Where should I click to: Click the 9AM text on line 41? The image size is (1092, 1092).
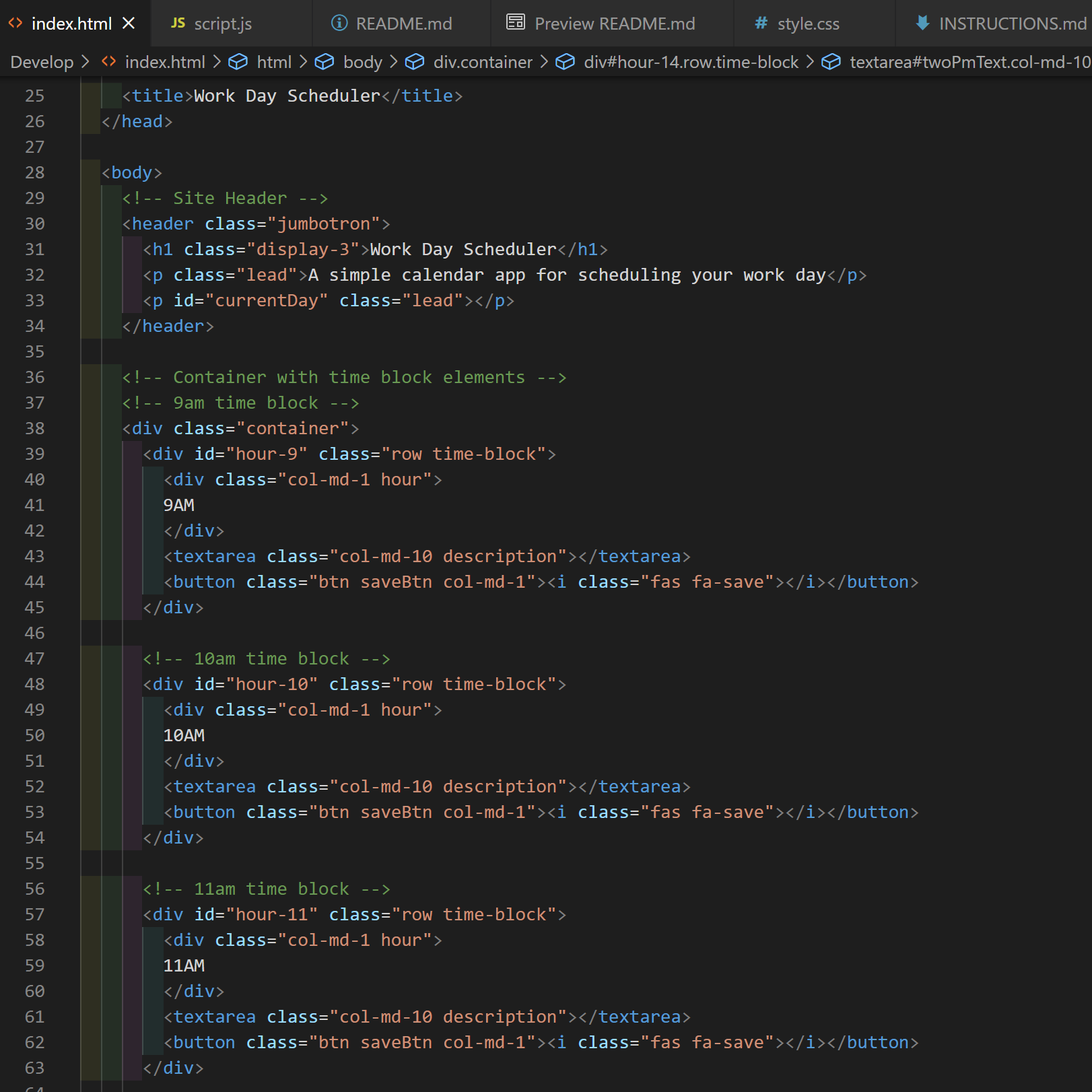point(178,506)
